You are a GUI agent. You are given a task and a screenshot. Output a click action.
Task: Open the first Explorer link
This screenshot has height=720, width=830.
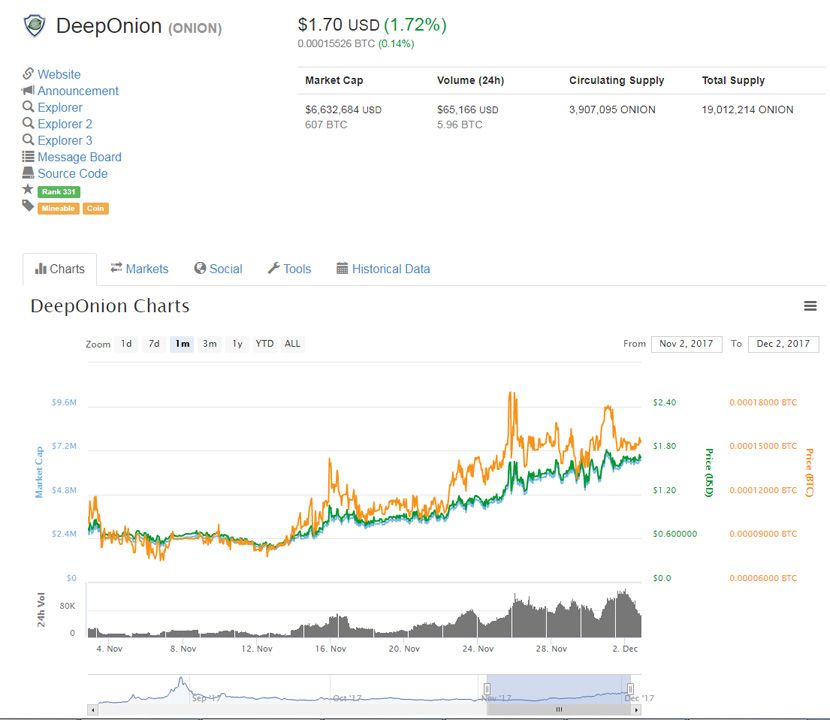(x=60, y=107)
